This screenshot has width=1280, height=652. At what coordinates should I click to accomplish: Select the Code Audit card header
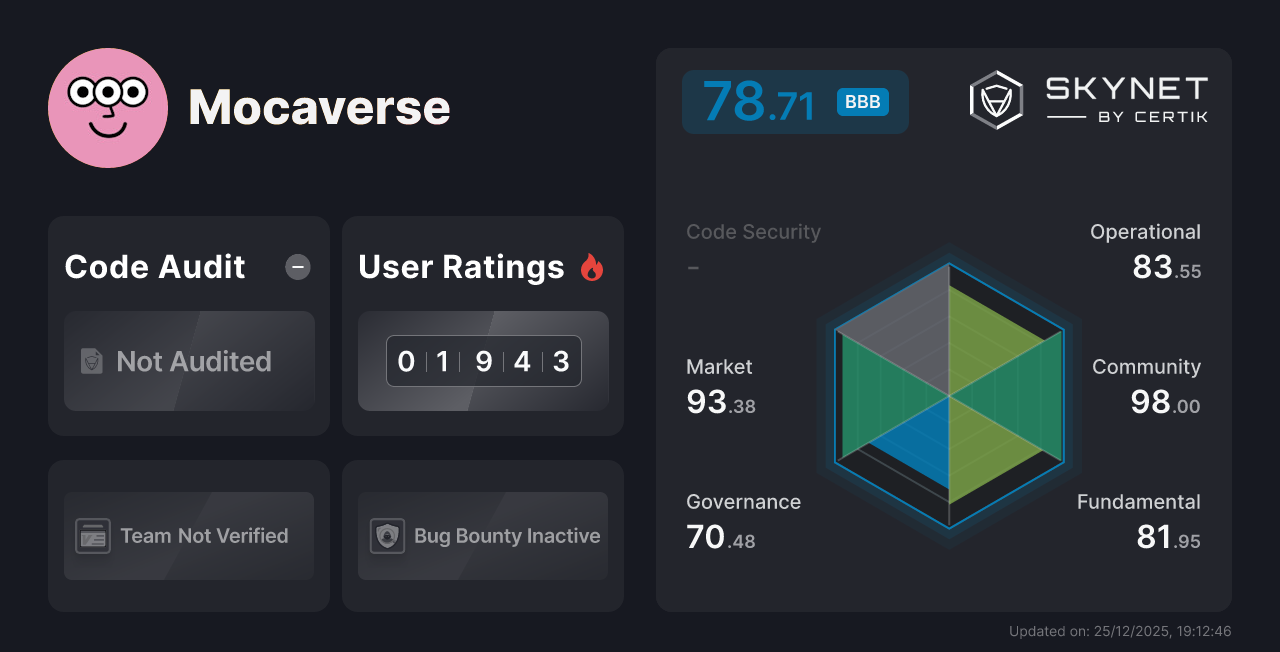point(154,266)
